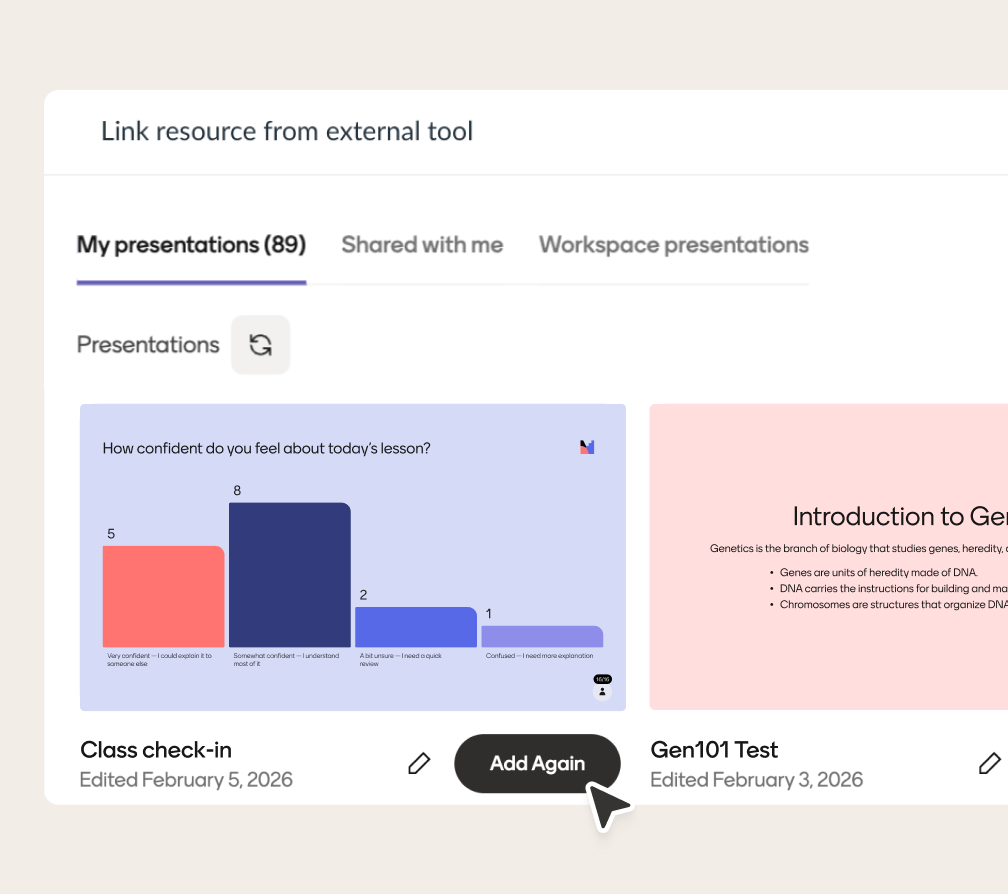This screenshot has width=1008, height=894.
Task: Switch to the Shared with me tab
Action: coord(422,245)
